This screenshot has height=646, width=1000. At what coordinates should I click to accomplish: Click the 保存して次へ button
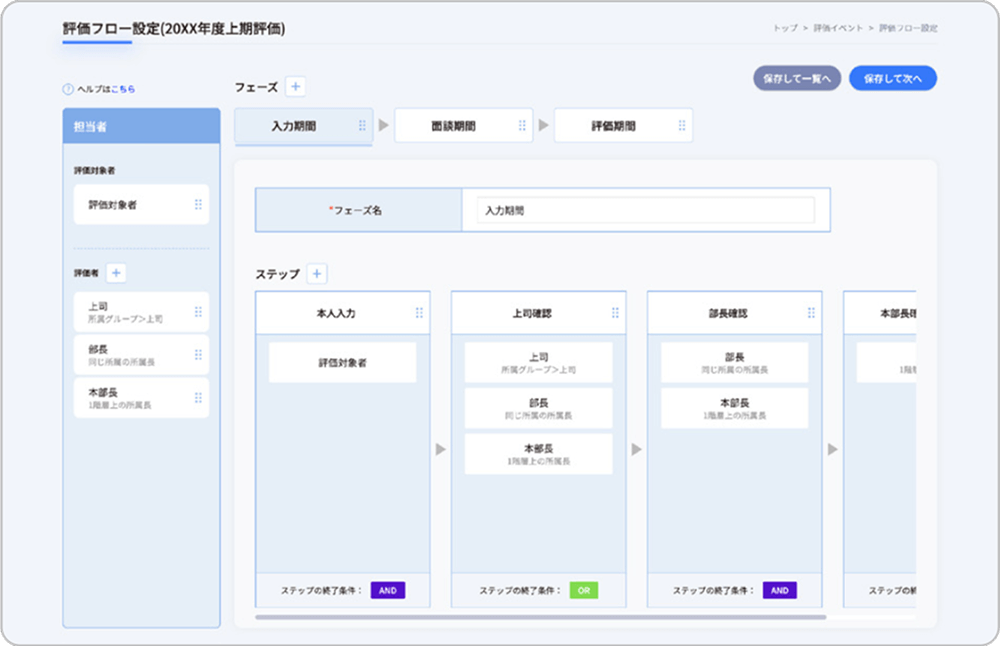tap(892, 79)
